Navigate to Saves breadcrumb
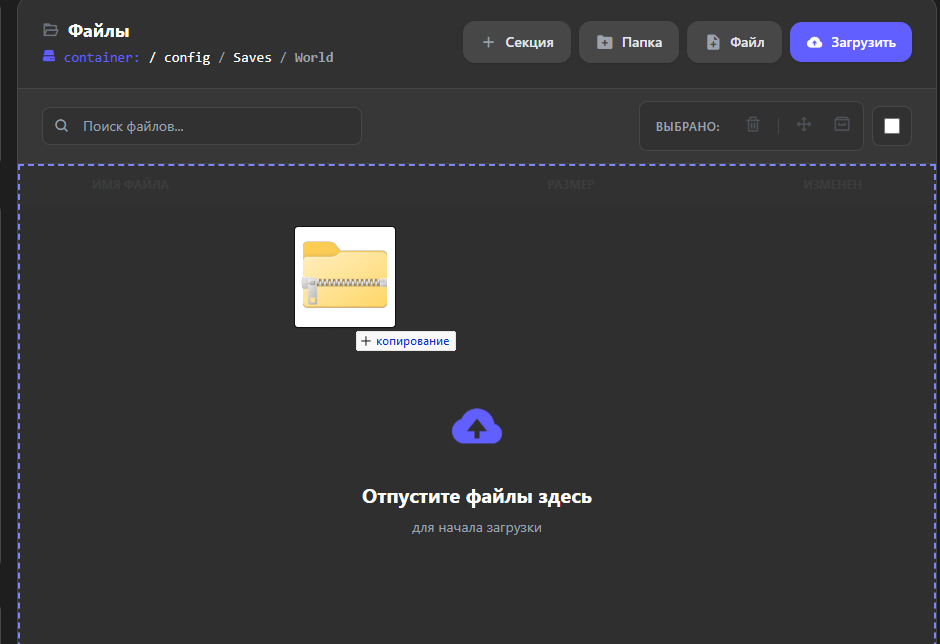 252,58
